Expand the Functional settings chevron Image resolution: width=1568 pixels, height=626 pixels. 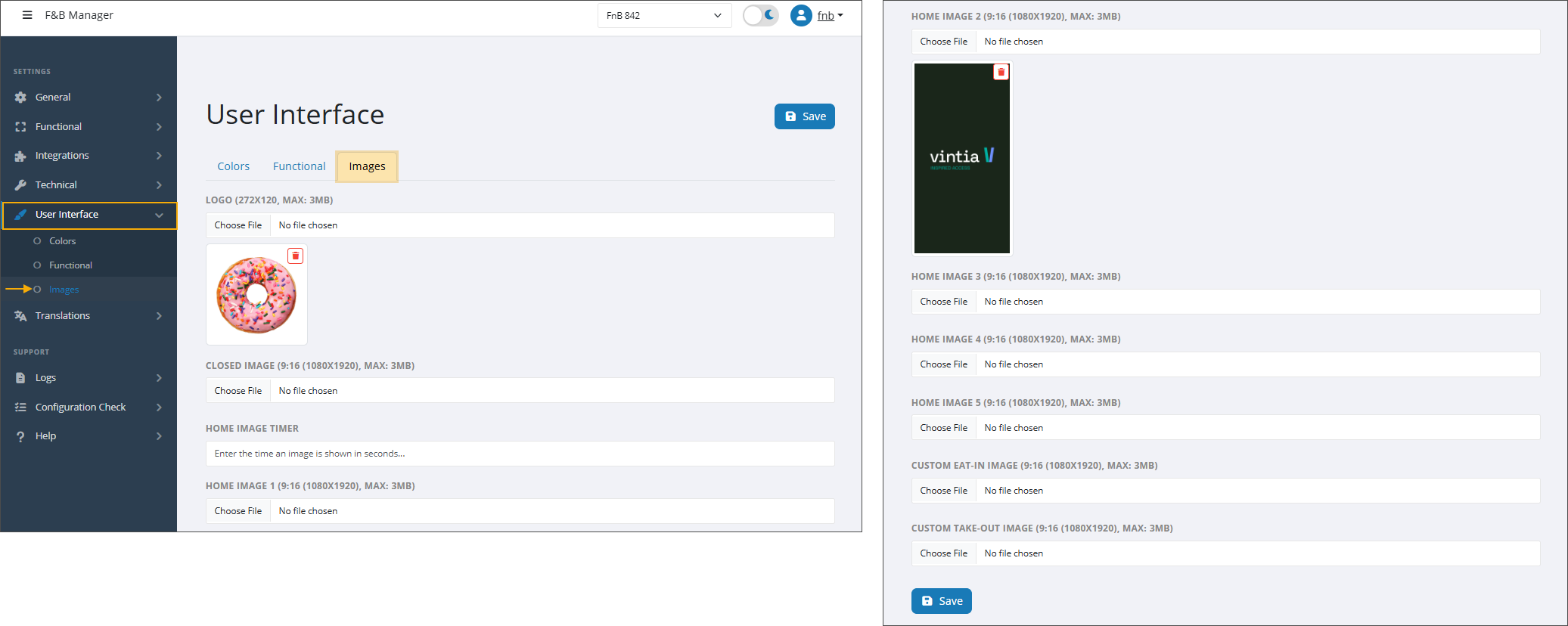click(x=159, y=127)
